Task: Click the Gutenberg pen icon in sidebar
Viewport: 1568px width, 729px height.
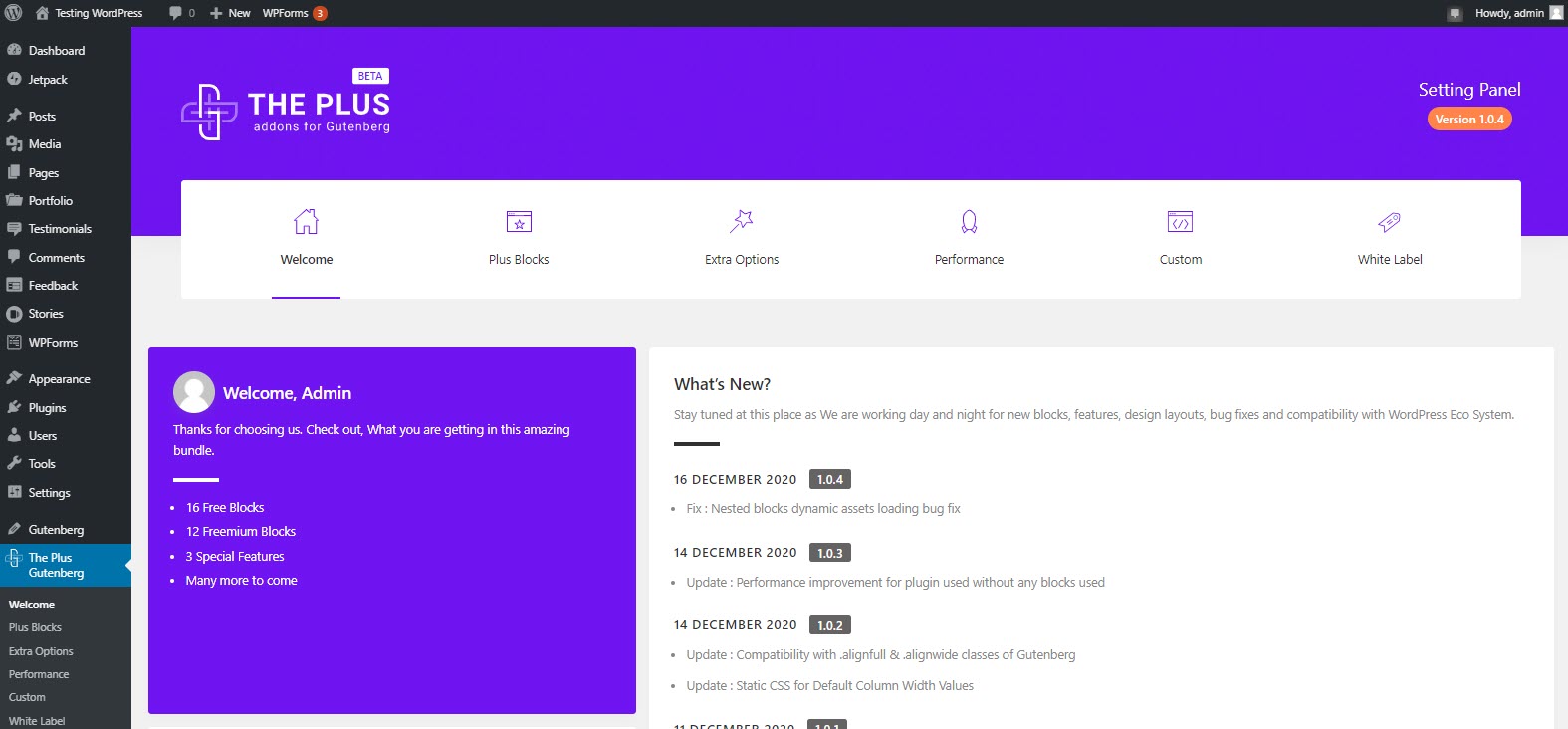Action: pos(14,529)
